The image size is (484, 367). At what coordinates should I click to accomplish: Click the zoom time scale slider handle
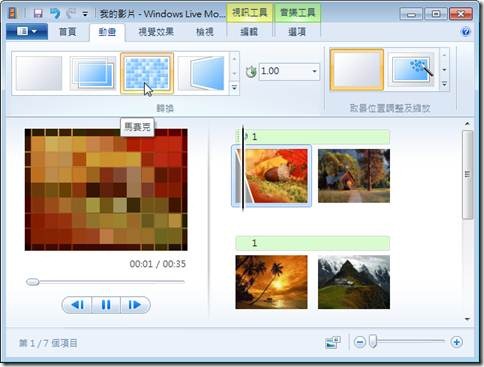[x=373, y=342]
